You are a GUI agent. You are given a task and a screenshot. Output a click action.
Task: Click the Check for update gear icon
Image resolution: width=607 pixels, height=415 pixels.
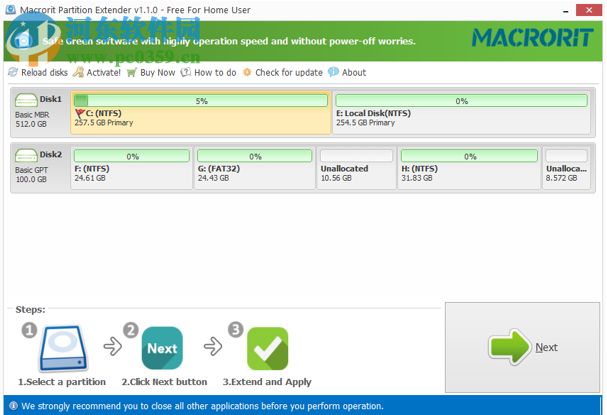click(247, 72)
